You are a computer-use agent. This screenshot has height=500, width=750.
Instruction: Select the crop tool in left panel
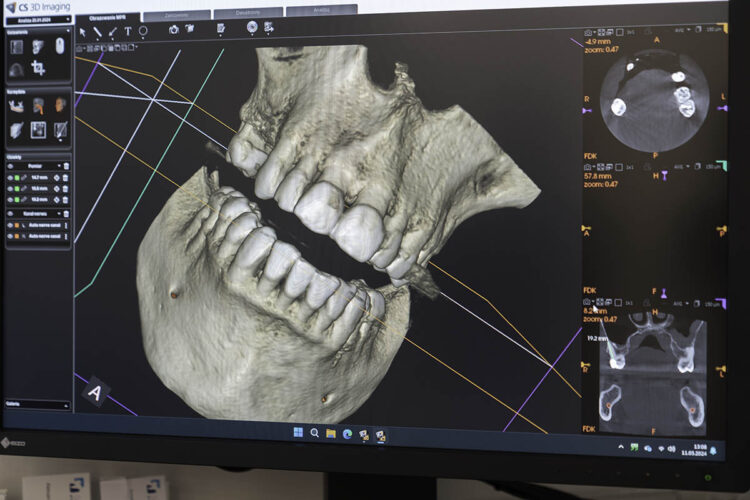[38, 68]
